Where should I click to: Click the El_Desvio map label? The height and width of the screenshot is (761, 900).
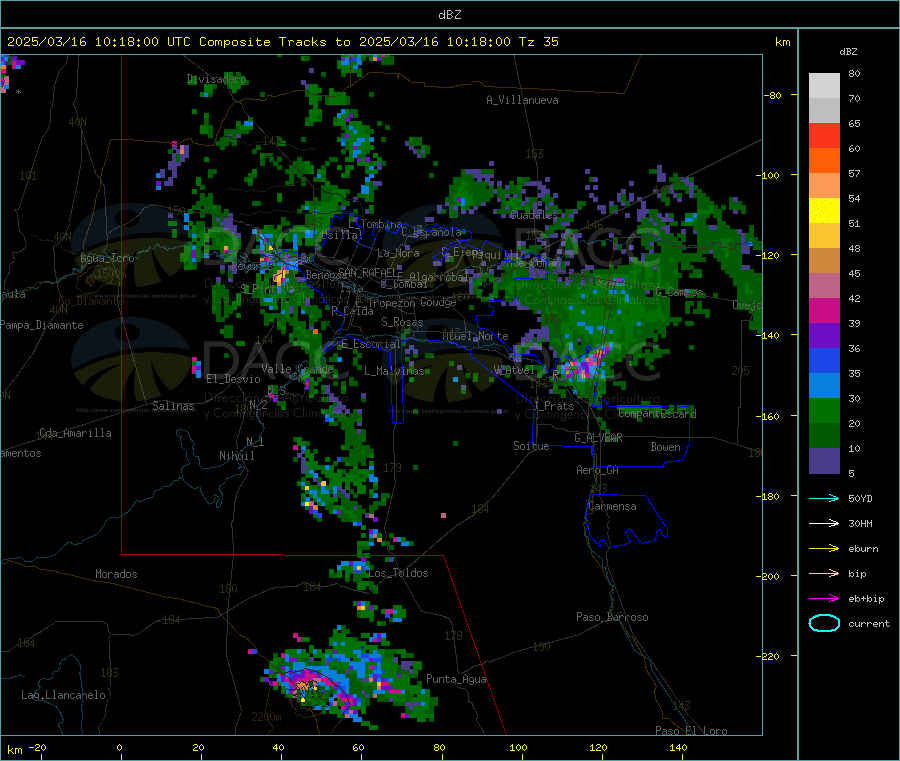pyautogui.click(x=233, y=379)
